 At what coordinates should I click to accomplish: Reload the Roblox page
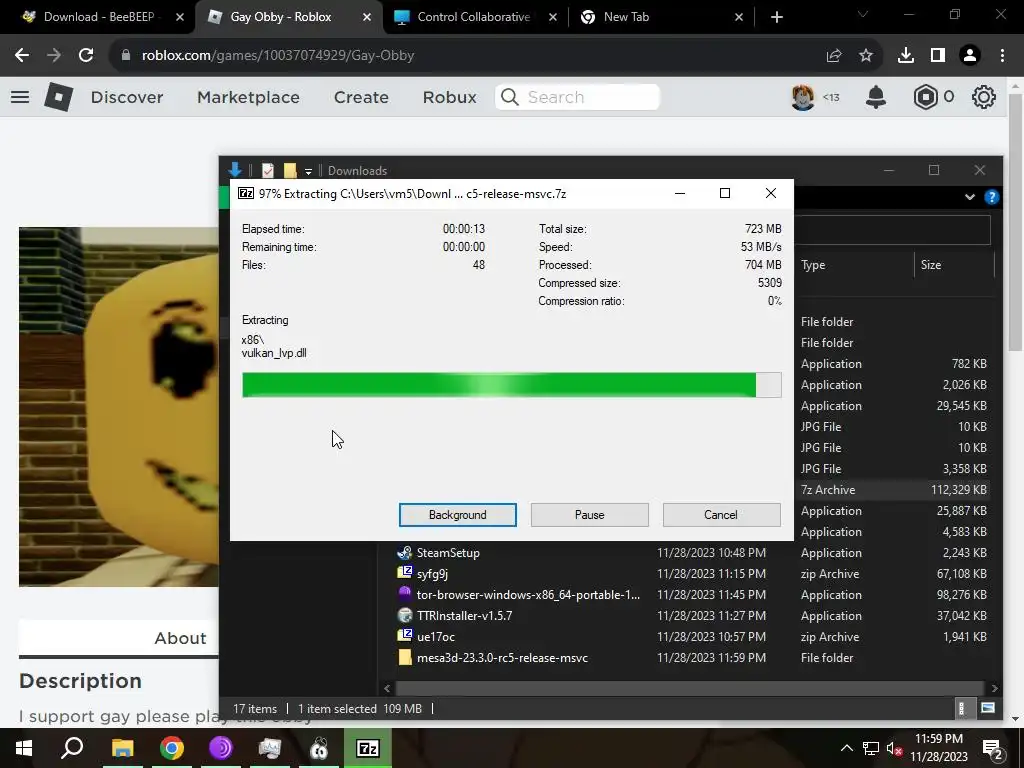[86, 56]
